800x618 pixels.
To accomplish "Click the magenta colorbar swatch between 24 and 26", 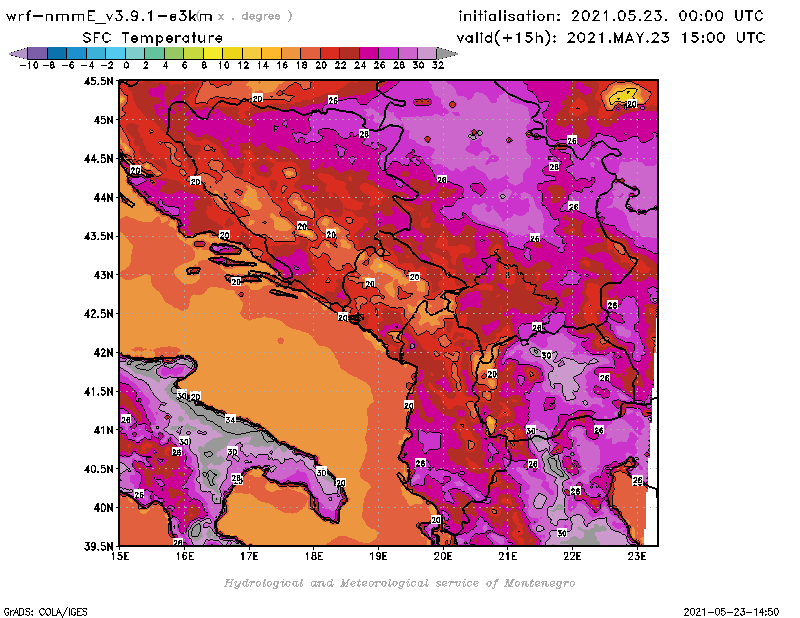I will (x=369, y=53).
